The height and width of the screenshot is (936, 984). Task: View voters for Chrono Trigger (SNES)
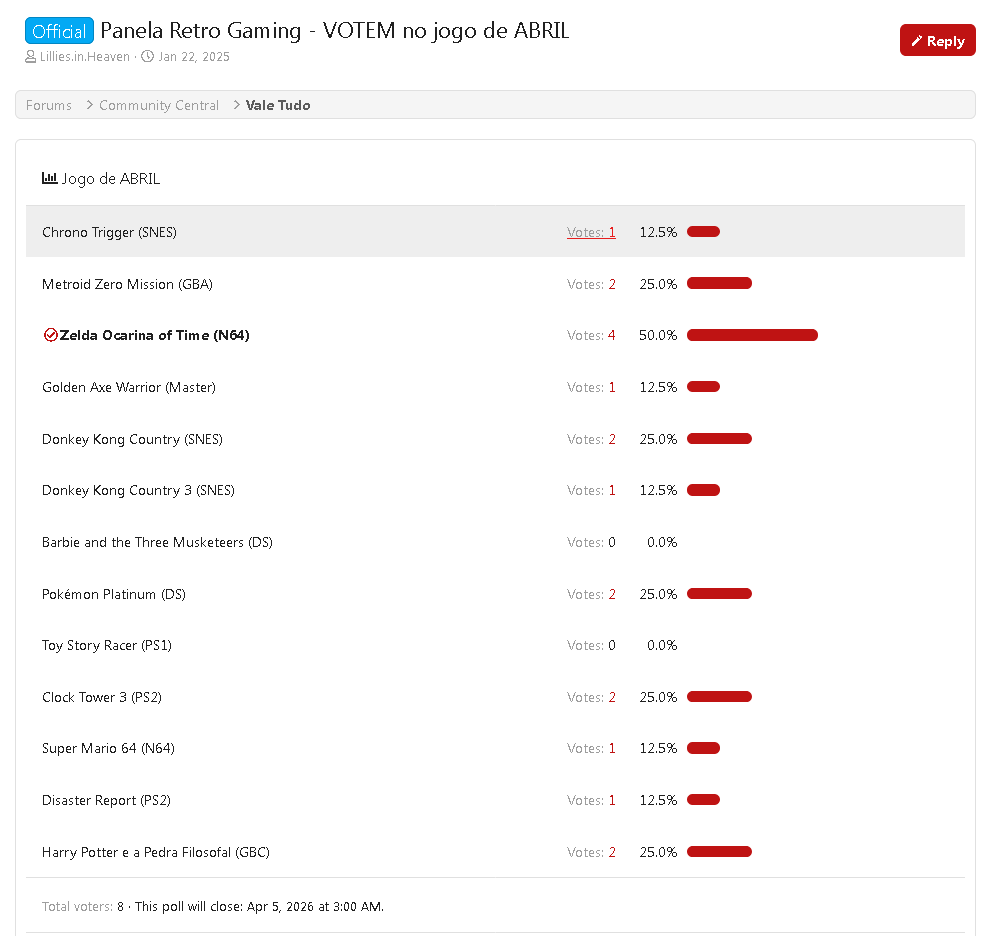pos(591,232)
